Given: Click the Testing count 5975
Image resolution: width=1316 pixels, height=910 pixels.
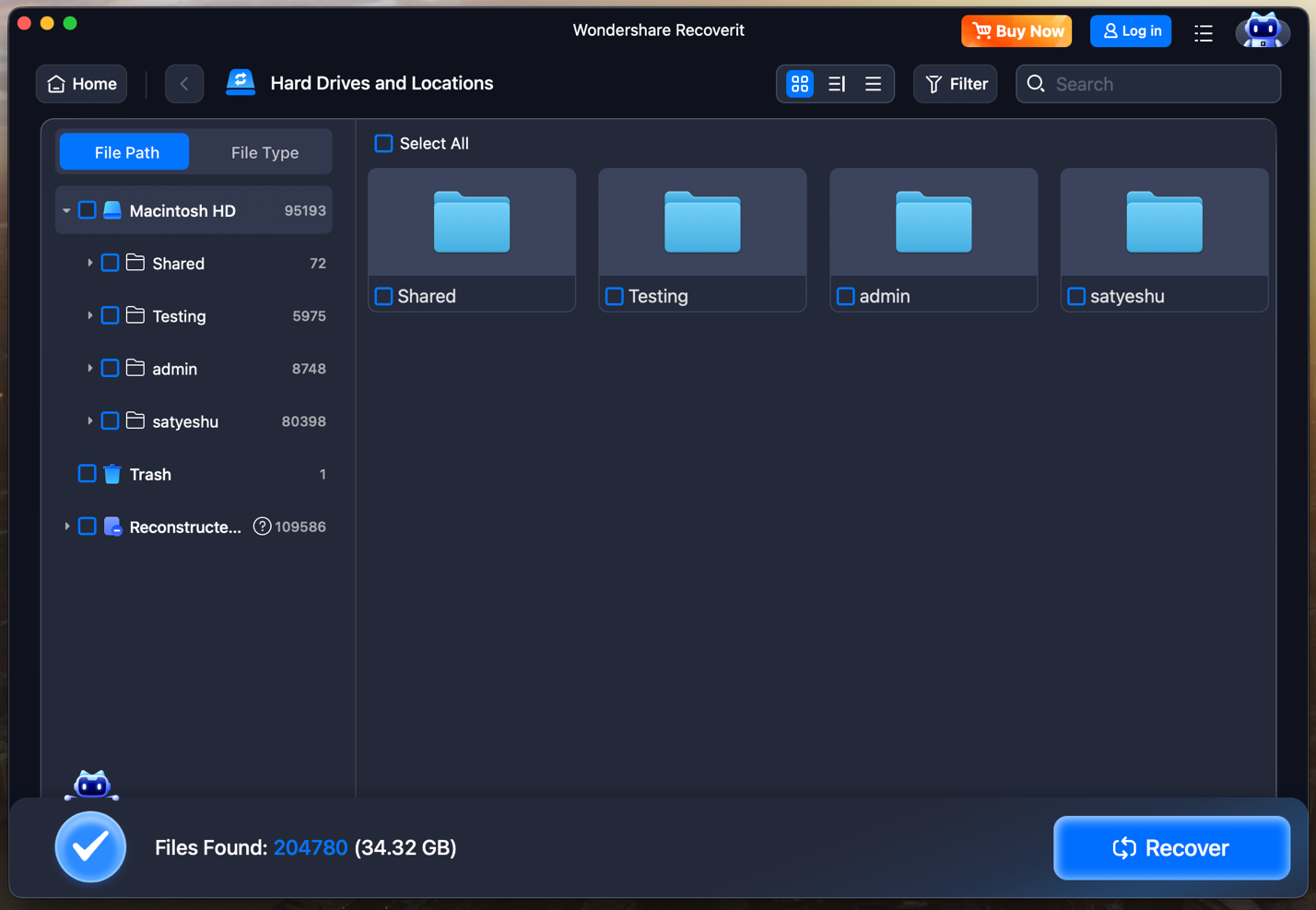Looking at the screenshot, I should click(x=309, y=315).
